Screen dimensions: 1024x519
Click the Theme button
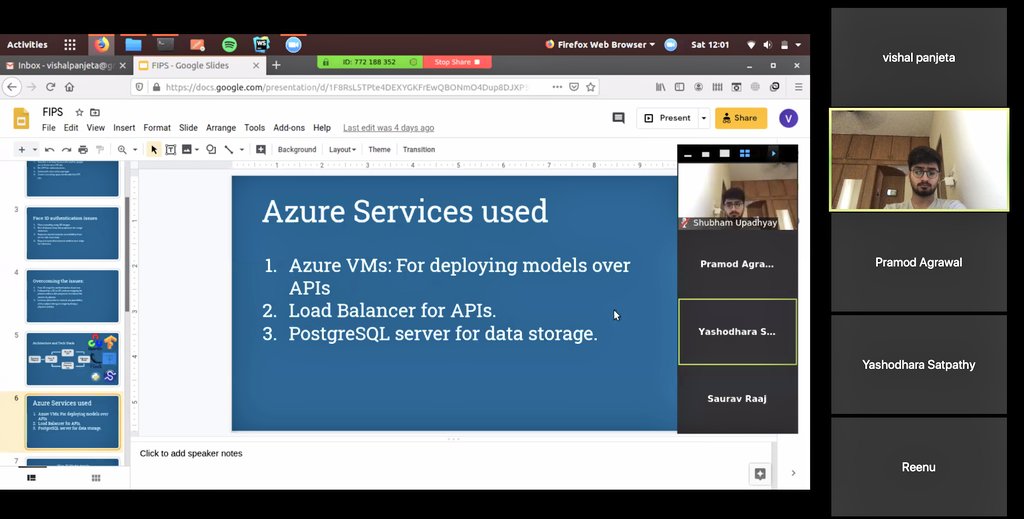click(x=379, y=149)
